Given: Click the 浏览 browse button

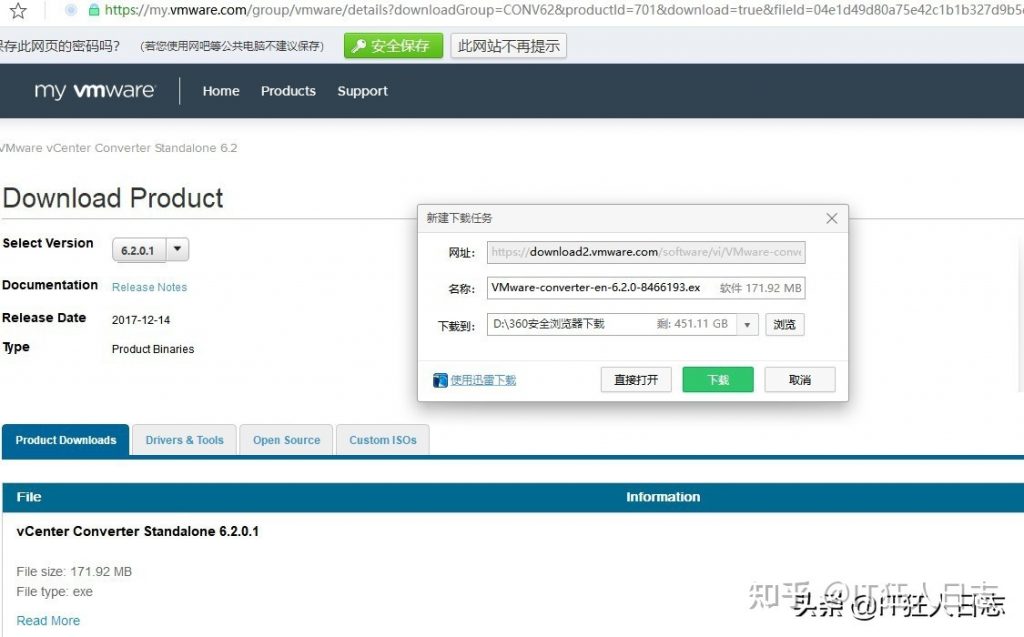Looking at the screenshot, I should tap(784, 324).
